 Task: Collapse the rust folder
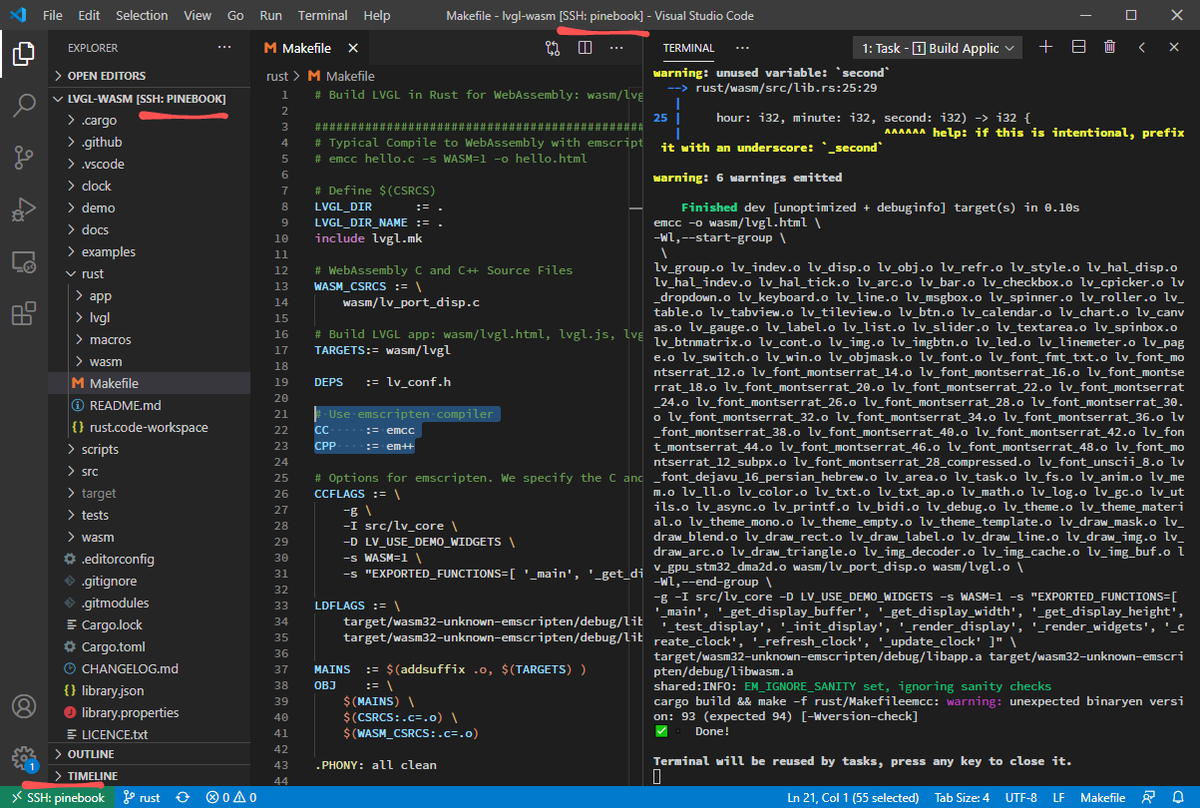tap(148, 273)
